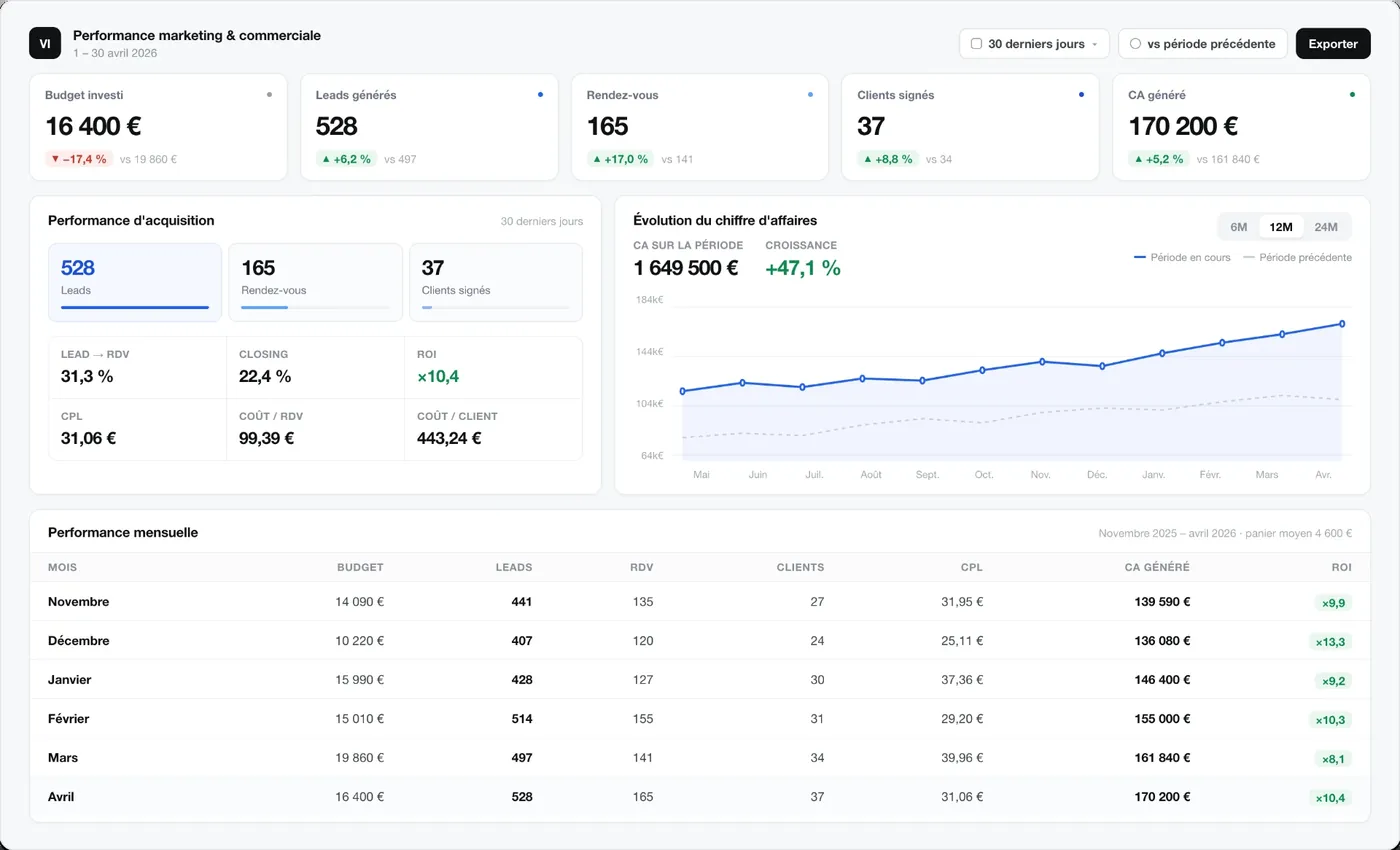Click the Clients signés KPI card value 37
Screen dimensions: 1400x850
point(871,126)
